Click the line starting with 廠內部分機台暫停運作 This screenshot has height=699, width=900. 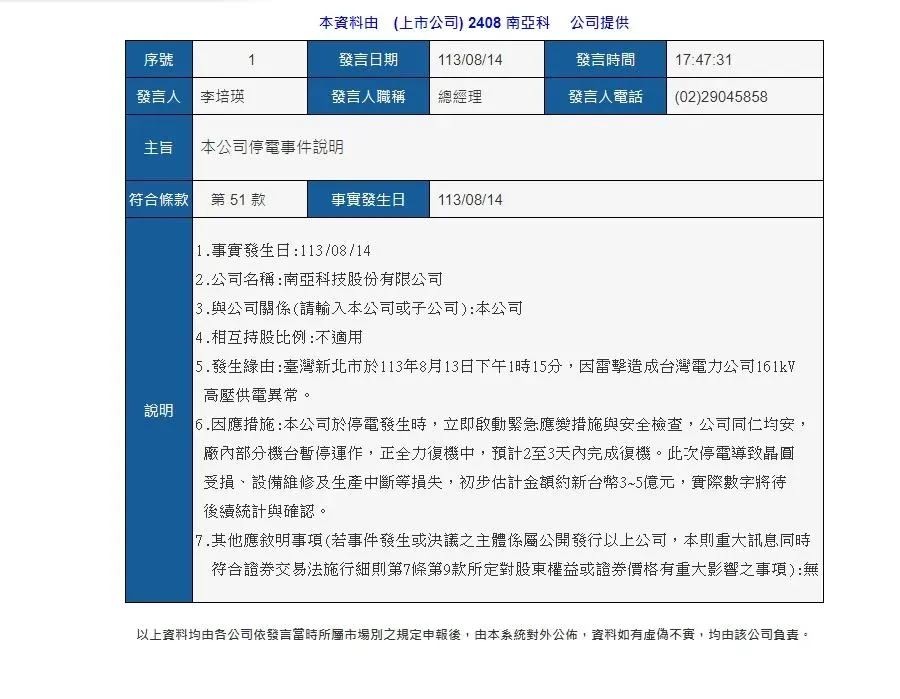499,453
